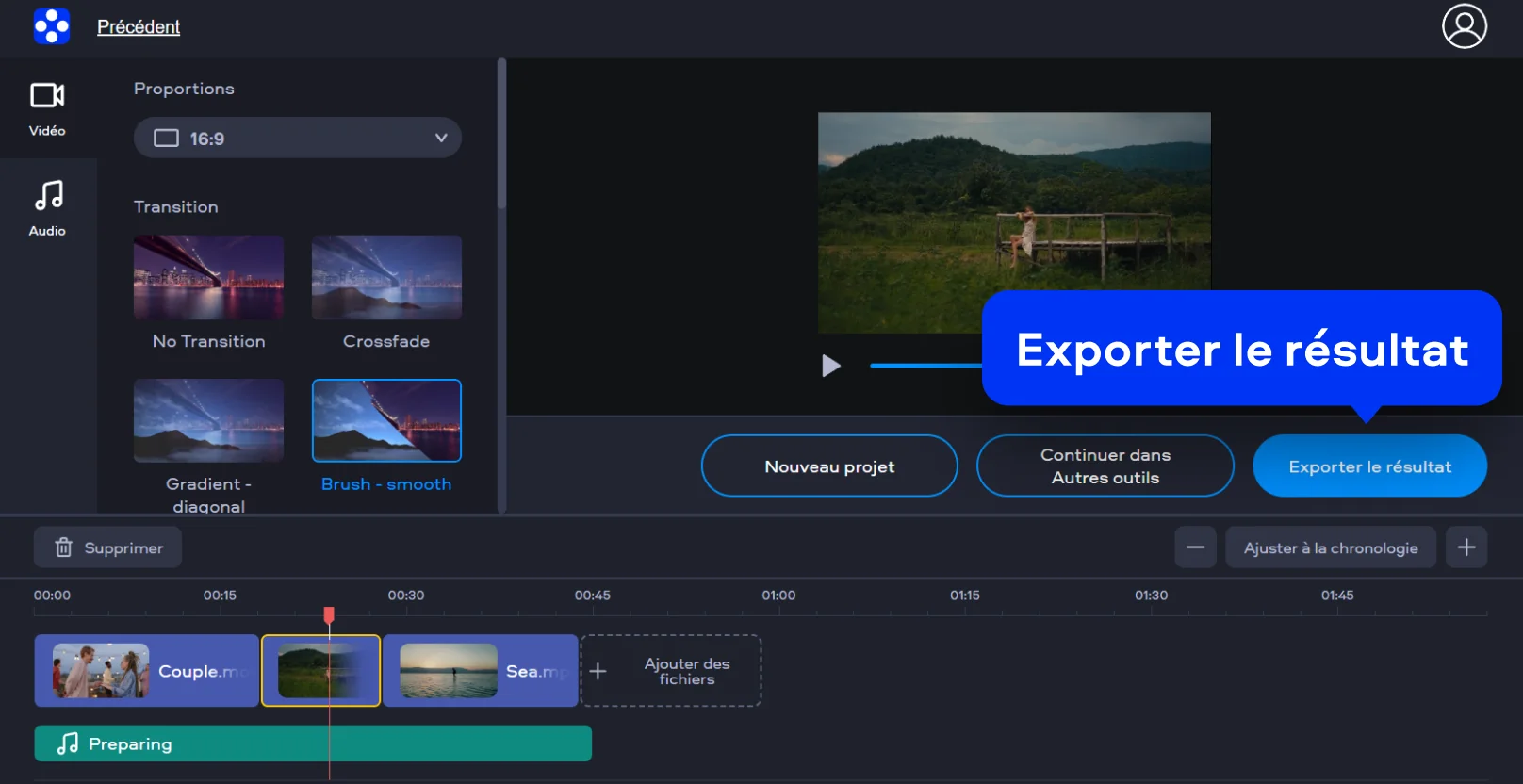Pick the Brush - smooth transition
This screenshot has width=1523, height=784.
386,421
